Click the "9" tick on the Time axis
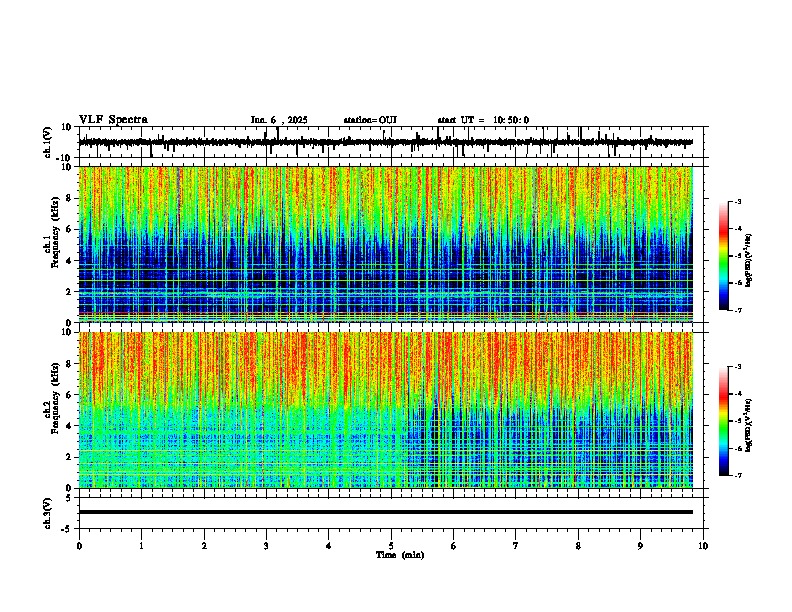 pos(640,546)
